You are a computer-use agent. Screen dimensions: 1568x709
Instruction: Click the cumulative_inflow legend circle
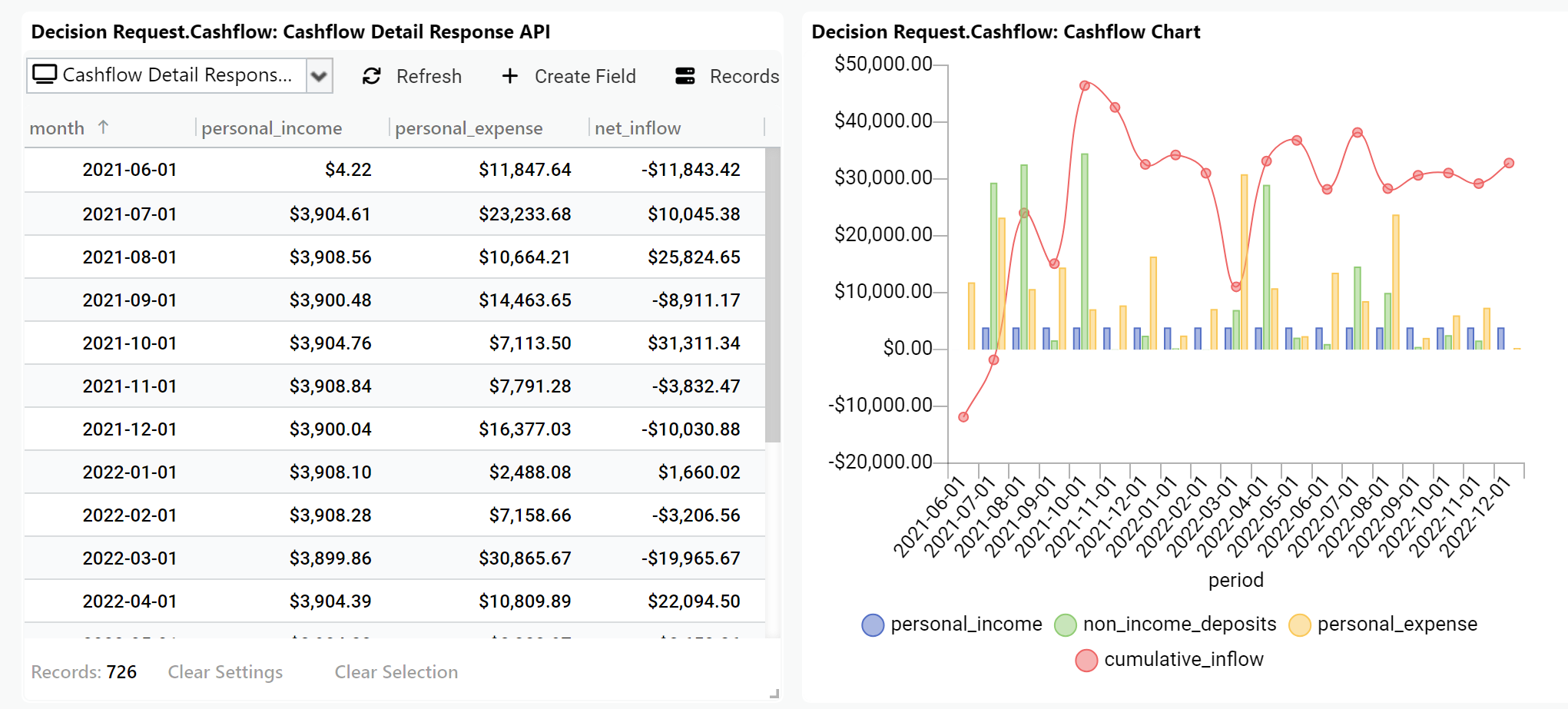point(1086,659)
